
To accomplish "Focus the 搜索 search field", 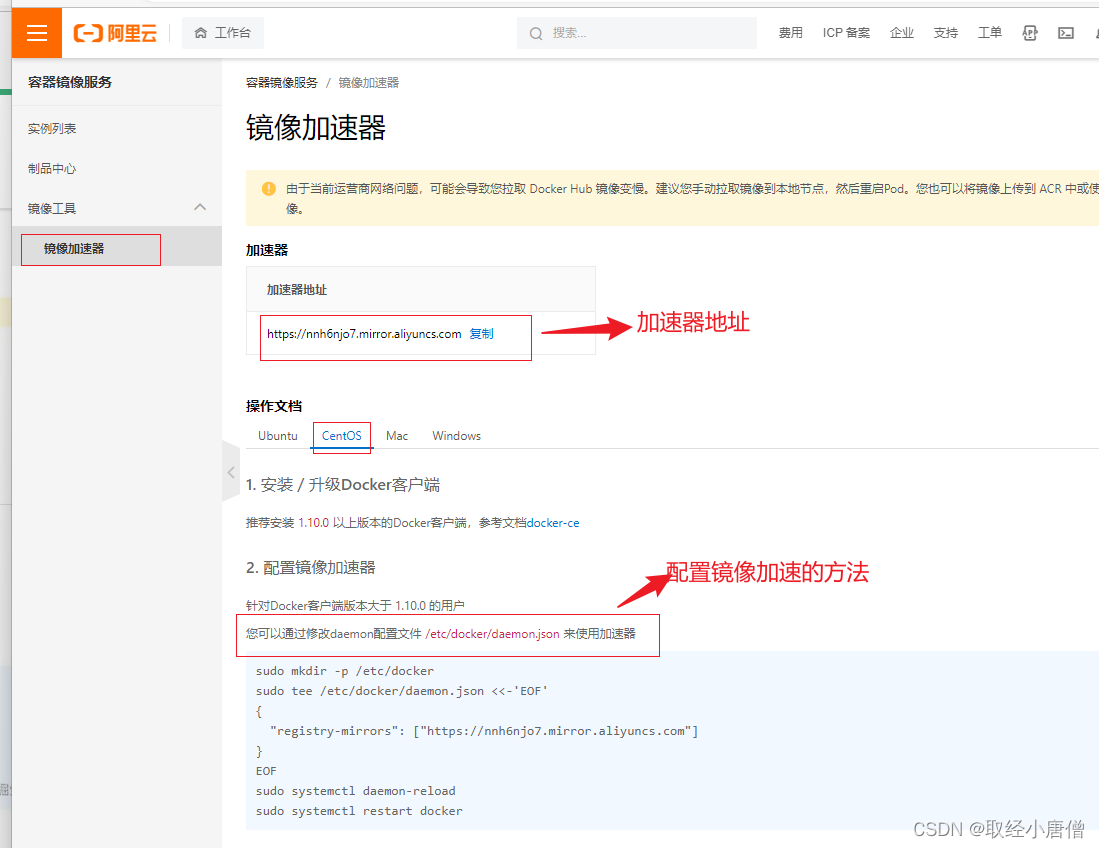I will pyautogui.click(x=636, y=33).
